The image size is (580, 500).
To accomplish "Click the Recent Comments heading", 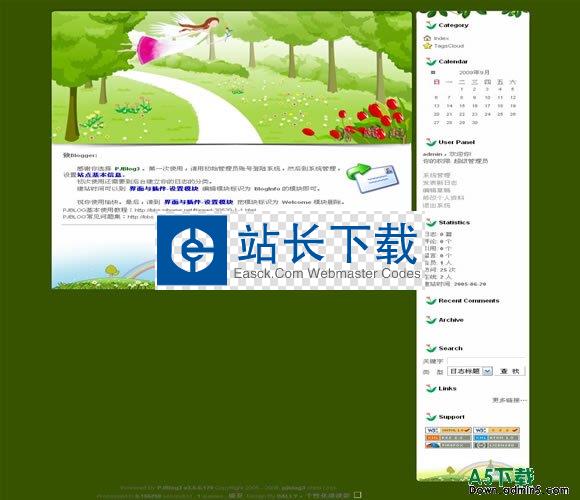I will click(469, 301).
